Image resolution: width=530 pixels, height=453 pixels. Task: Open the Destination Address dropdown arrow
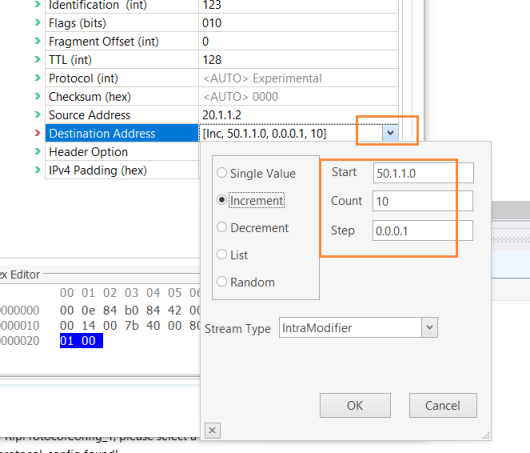390,133
